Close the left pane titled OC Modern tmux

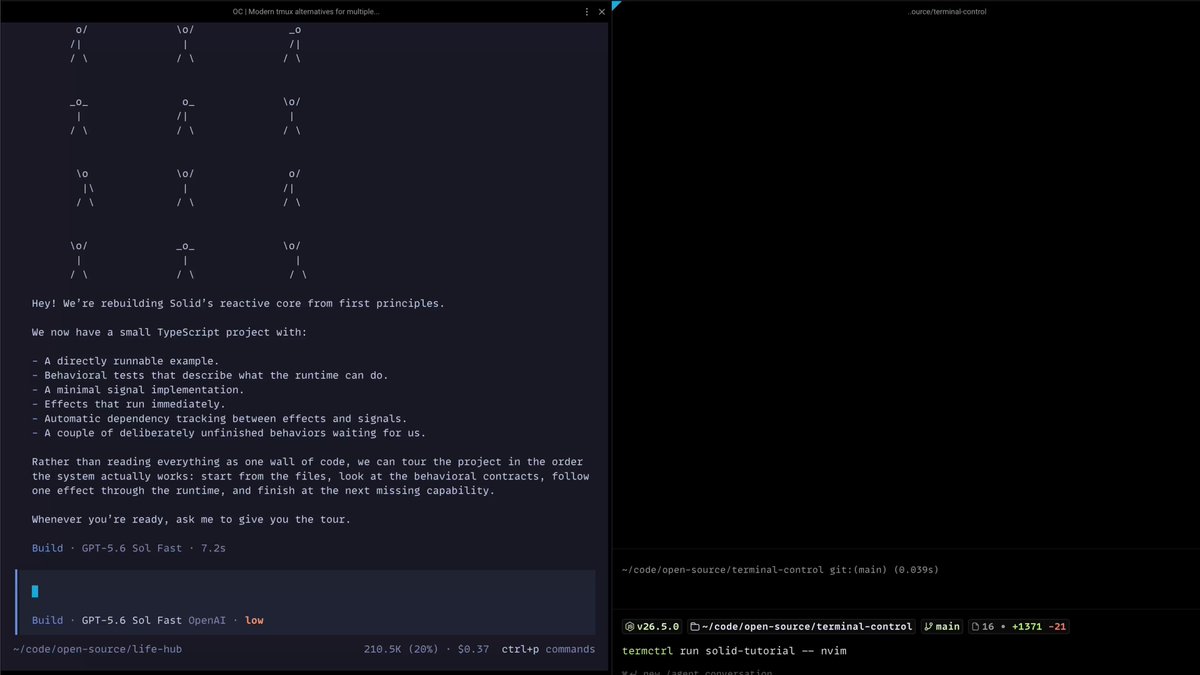[601, 11]
